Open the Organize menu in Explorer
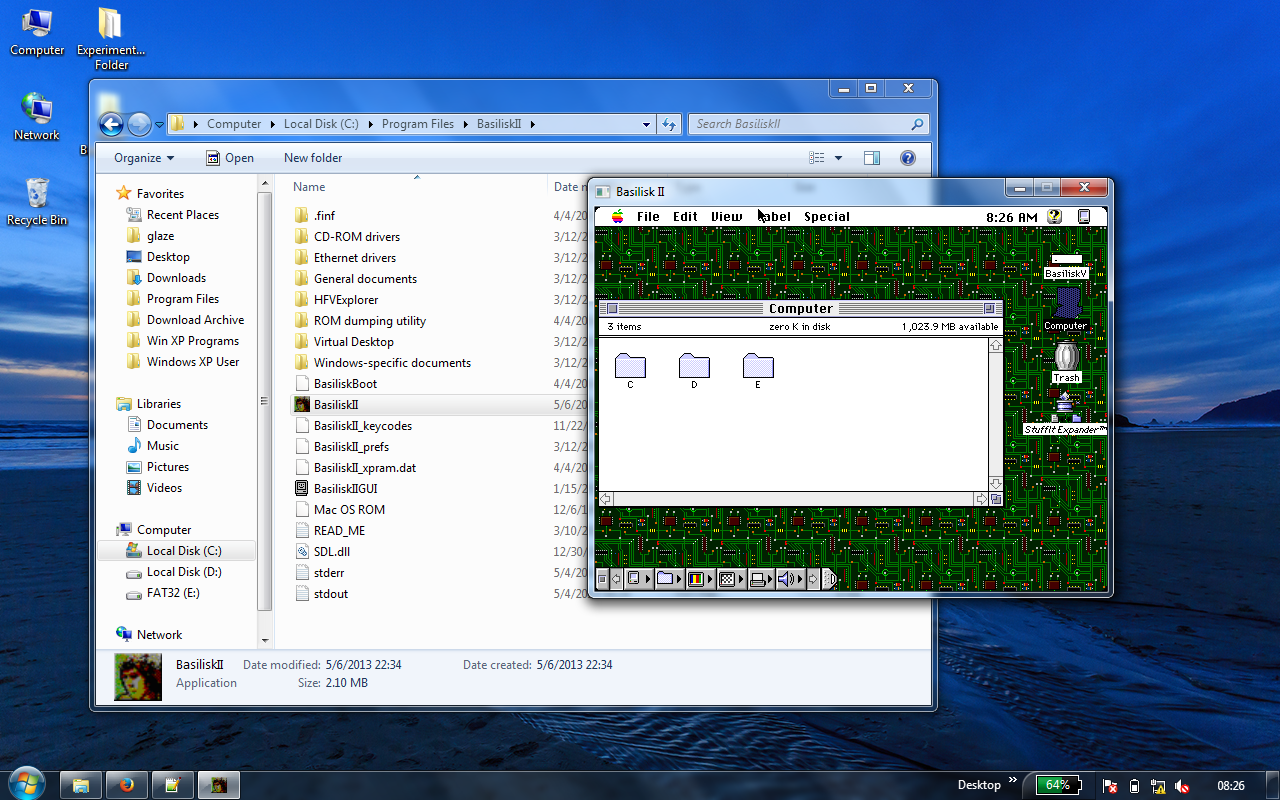This screenshot has width=1280, height=800. click(x=144, y=158)
